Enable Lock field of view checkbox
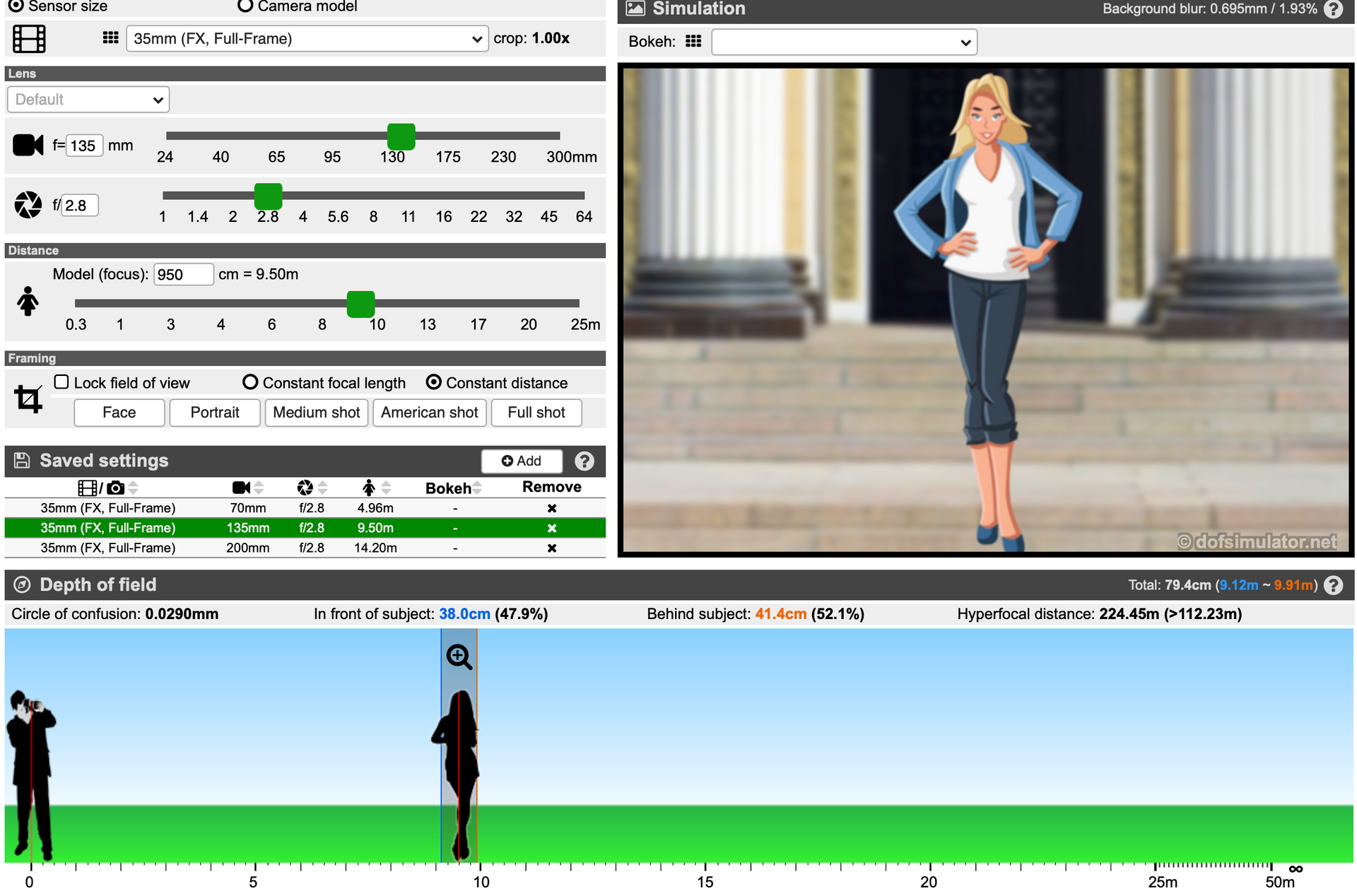The width and height of the screenshot is (1357, 896). (62, 382)
